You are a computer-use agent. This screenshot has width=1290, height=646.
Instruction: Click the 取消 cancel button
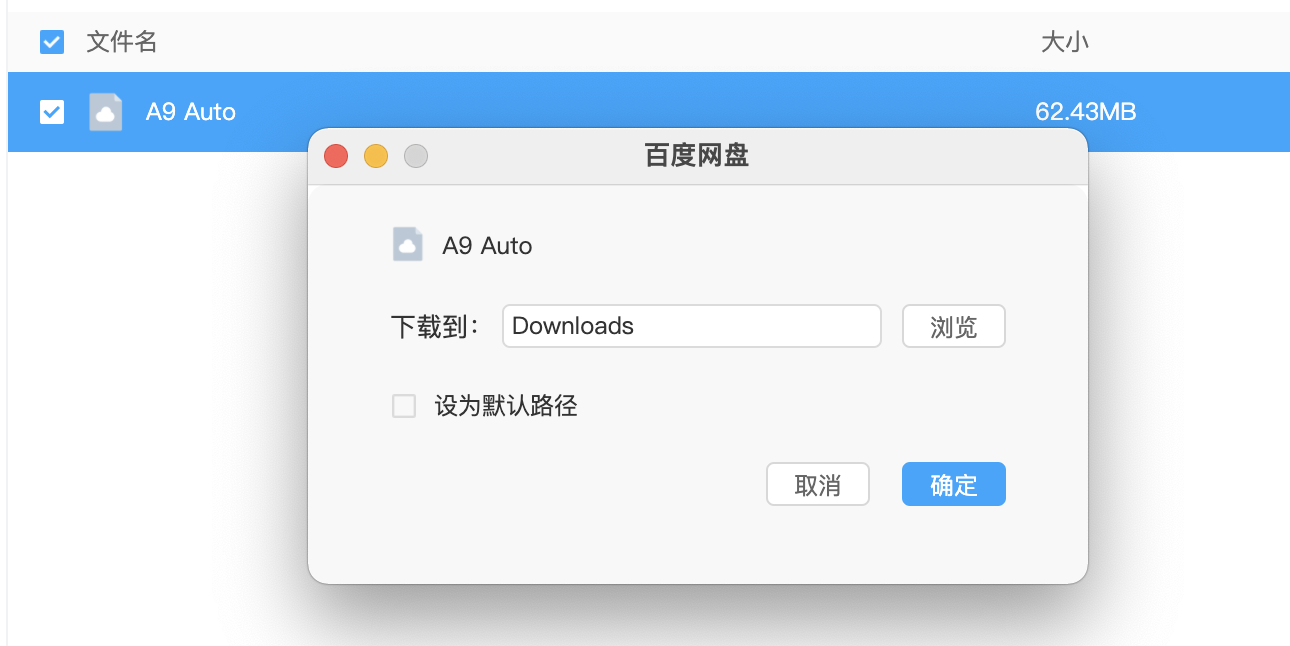pos(818,485)
